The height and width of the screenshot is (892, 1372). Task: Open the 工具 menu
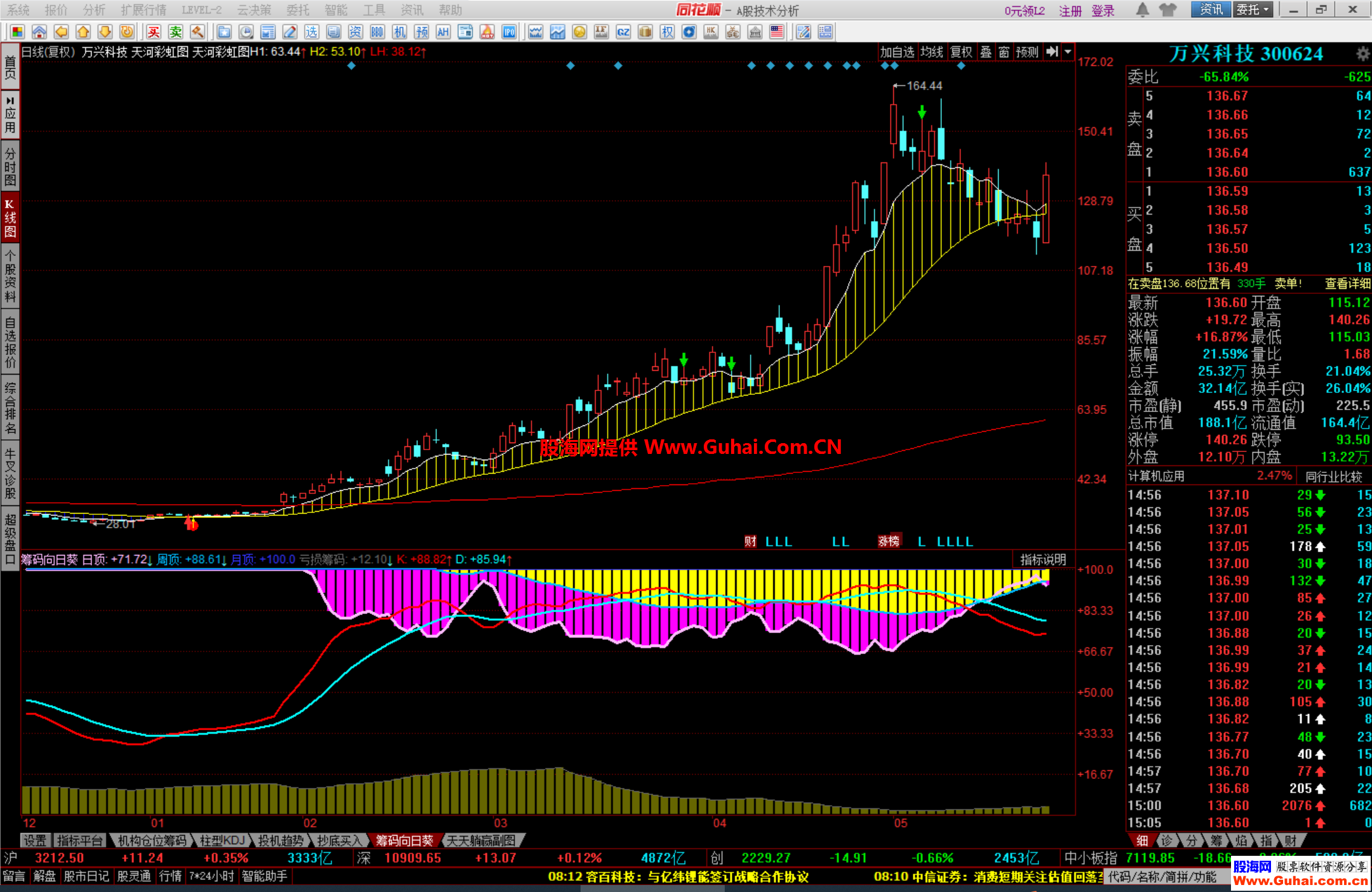(374, 10)
